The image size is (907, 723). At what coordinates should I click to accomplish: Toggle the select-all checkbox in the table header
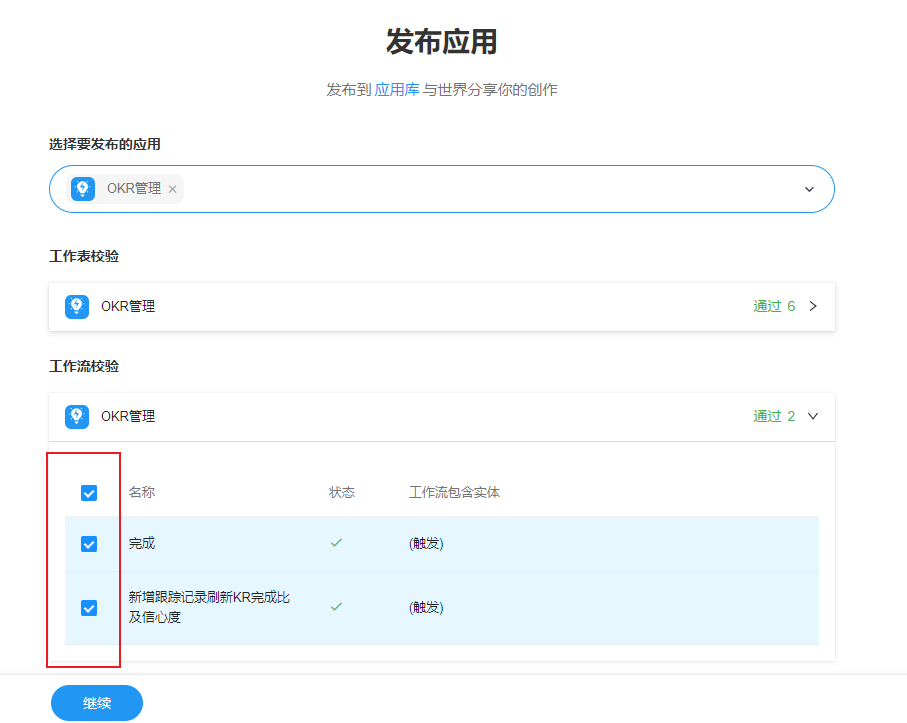click(89, 493)
